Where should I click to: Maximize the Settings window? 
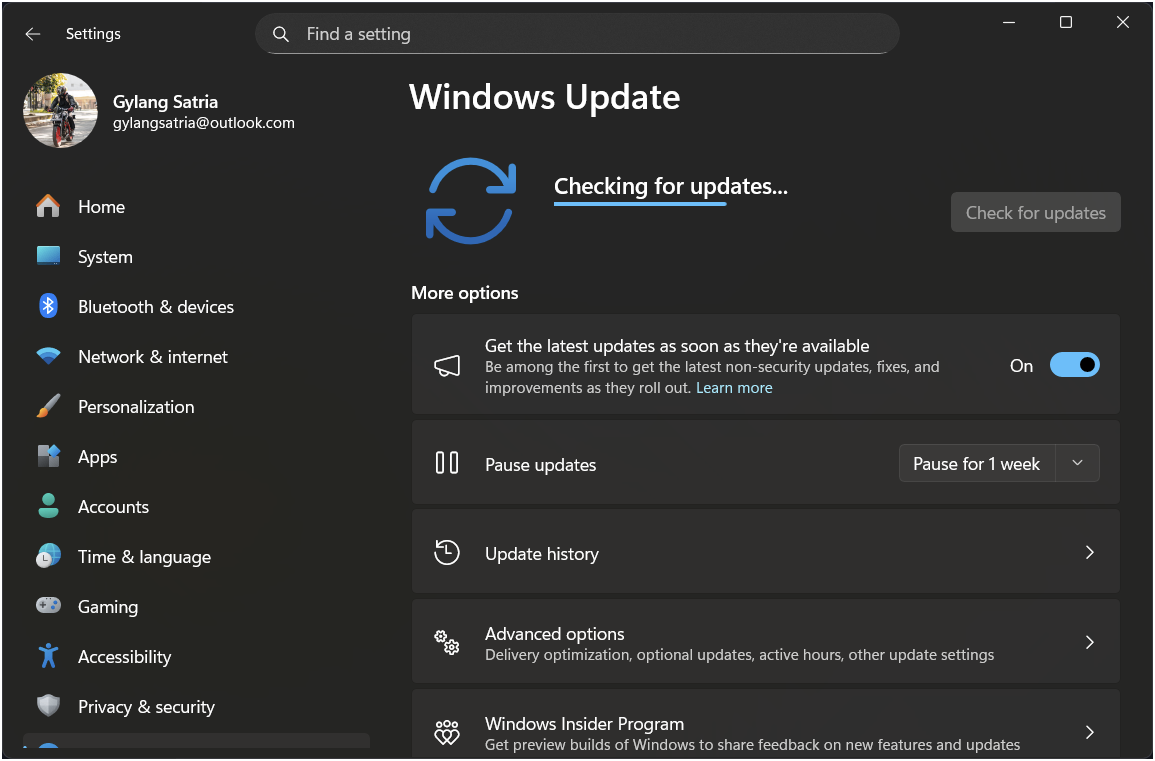pos(1066,22)
